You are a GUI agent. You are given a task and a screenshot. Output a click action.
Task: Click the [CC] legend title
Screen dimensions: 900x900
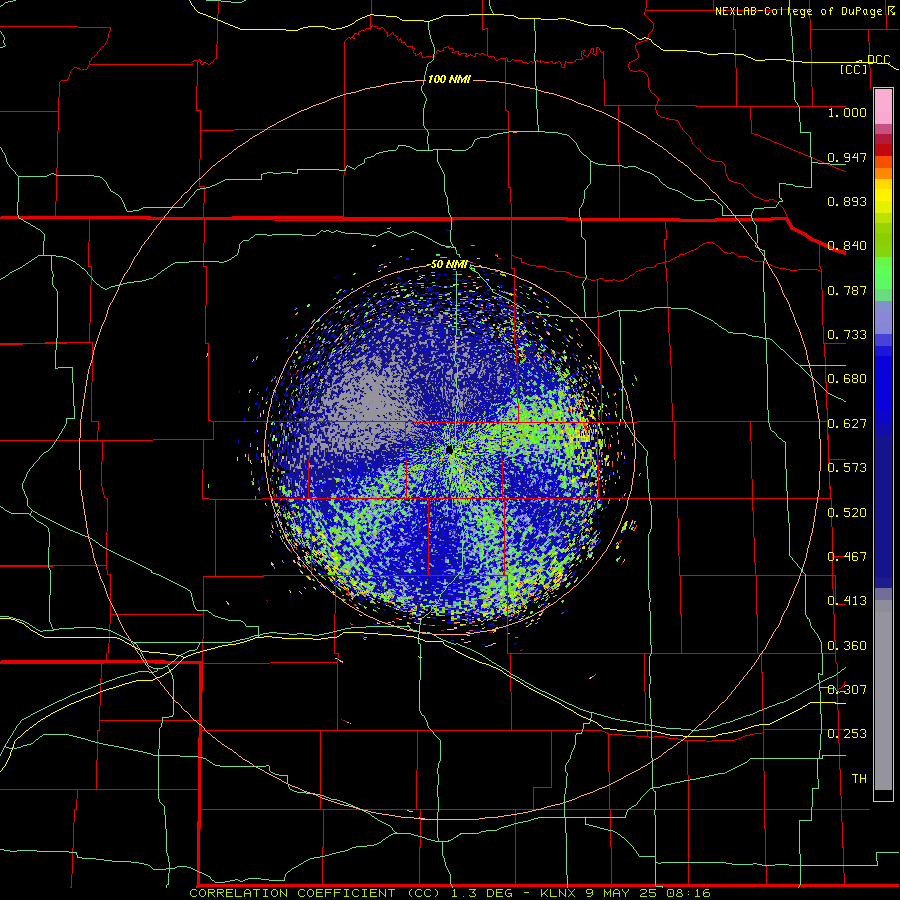pyautogui.click(x=854, y=69)
